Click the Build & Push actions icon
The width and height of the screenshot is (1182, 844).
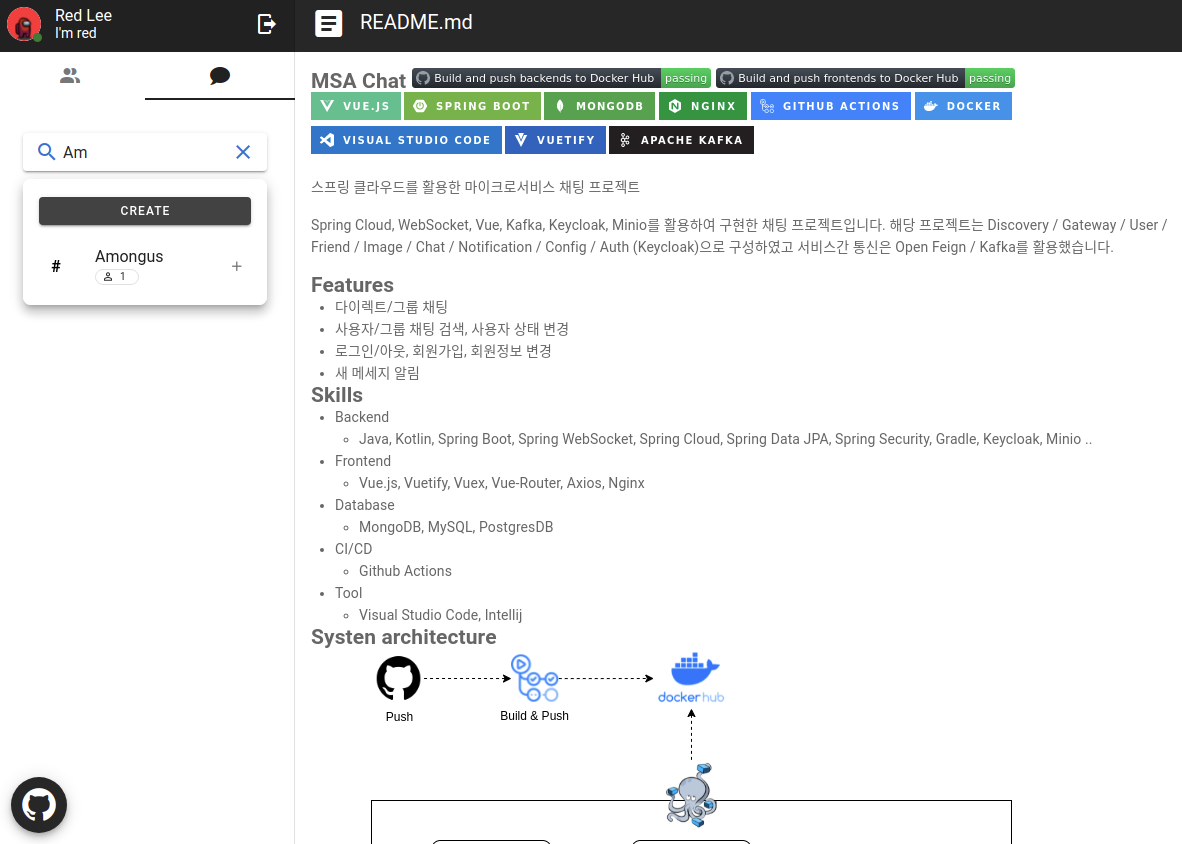click(x=534, y=678)
